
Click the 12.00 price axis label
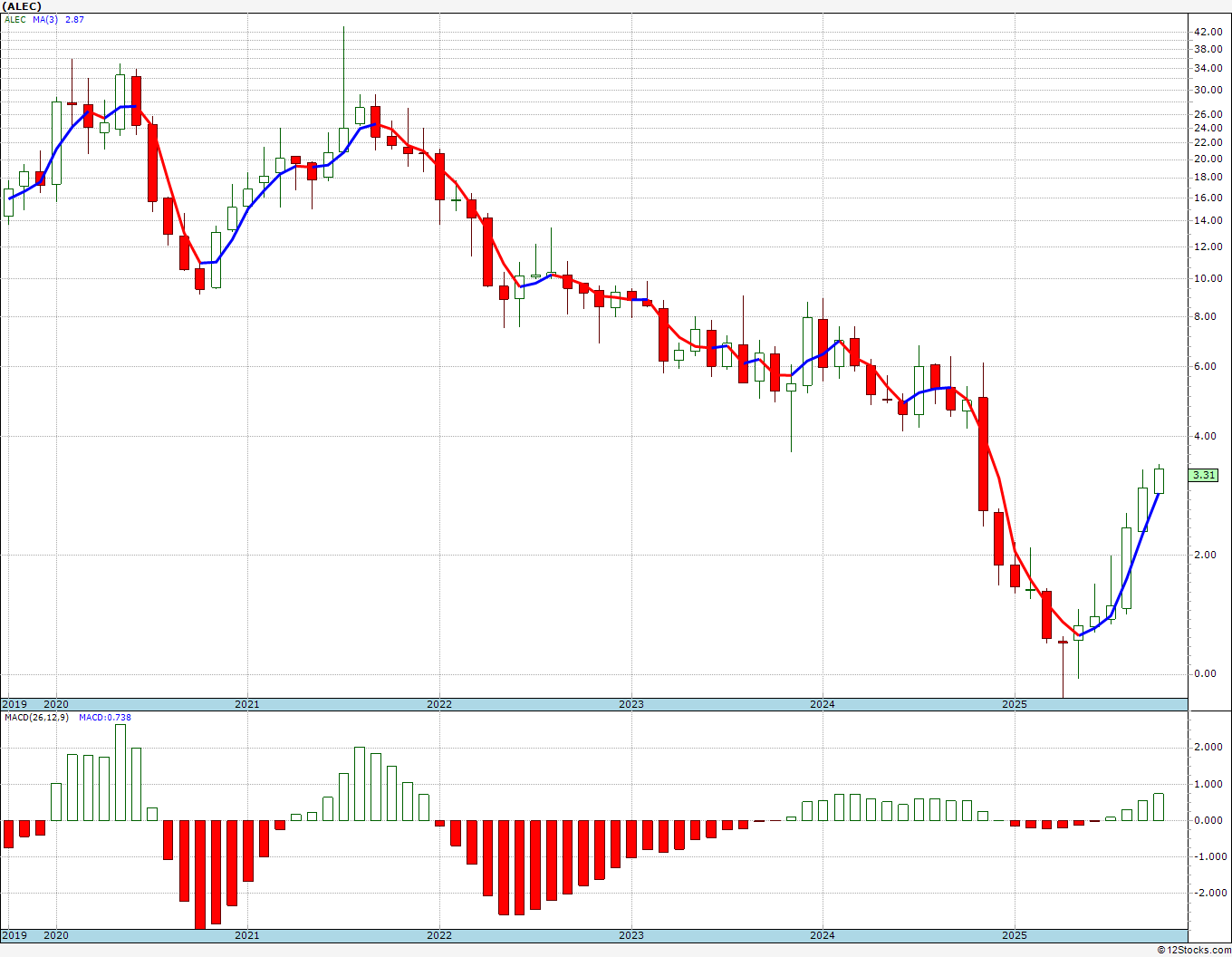[x=1208, y=246]
